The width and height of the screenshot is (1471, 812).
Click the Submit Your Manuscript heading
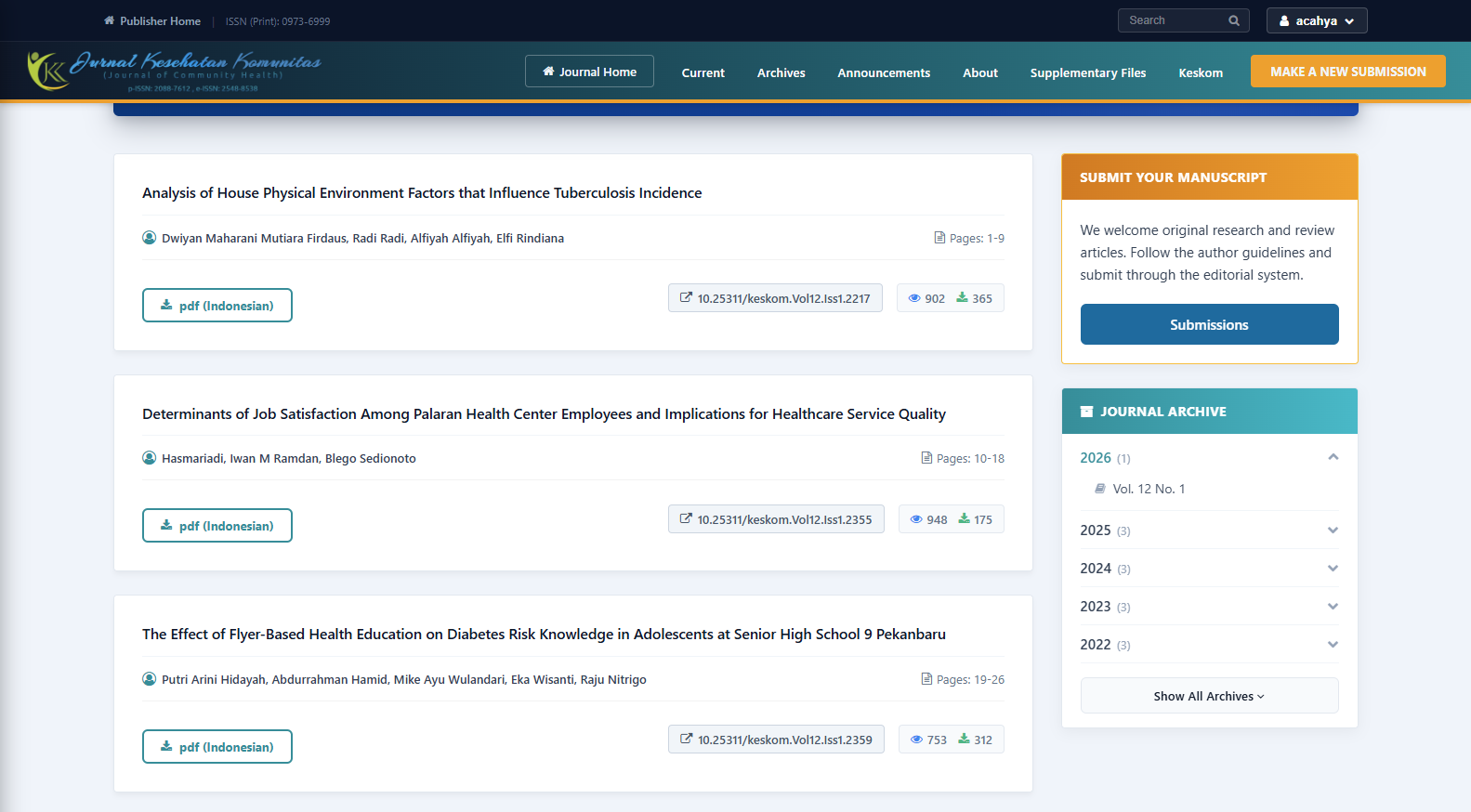pos(1173,177)
